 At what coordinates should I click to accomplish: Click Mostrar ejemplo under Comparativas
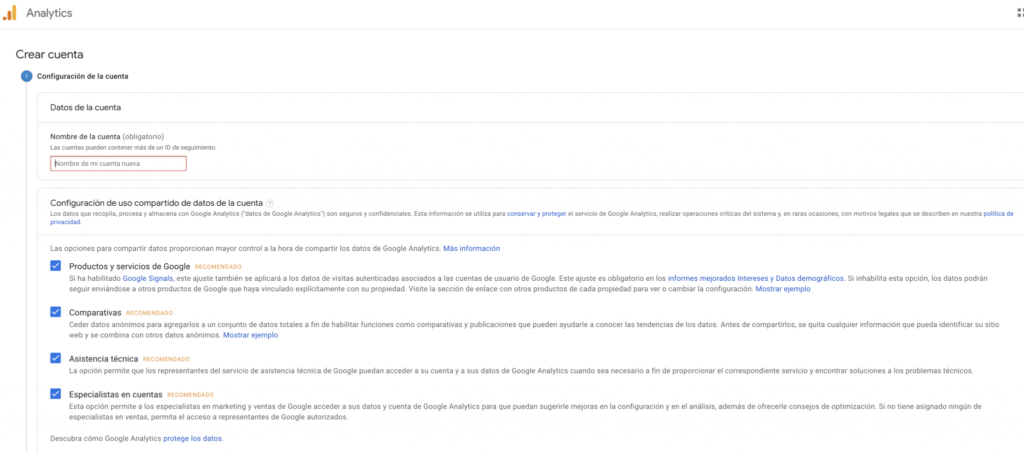point(250,335)
